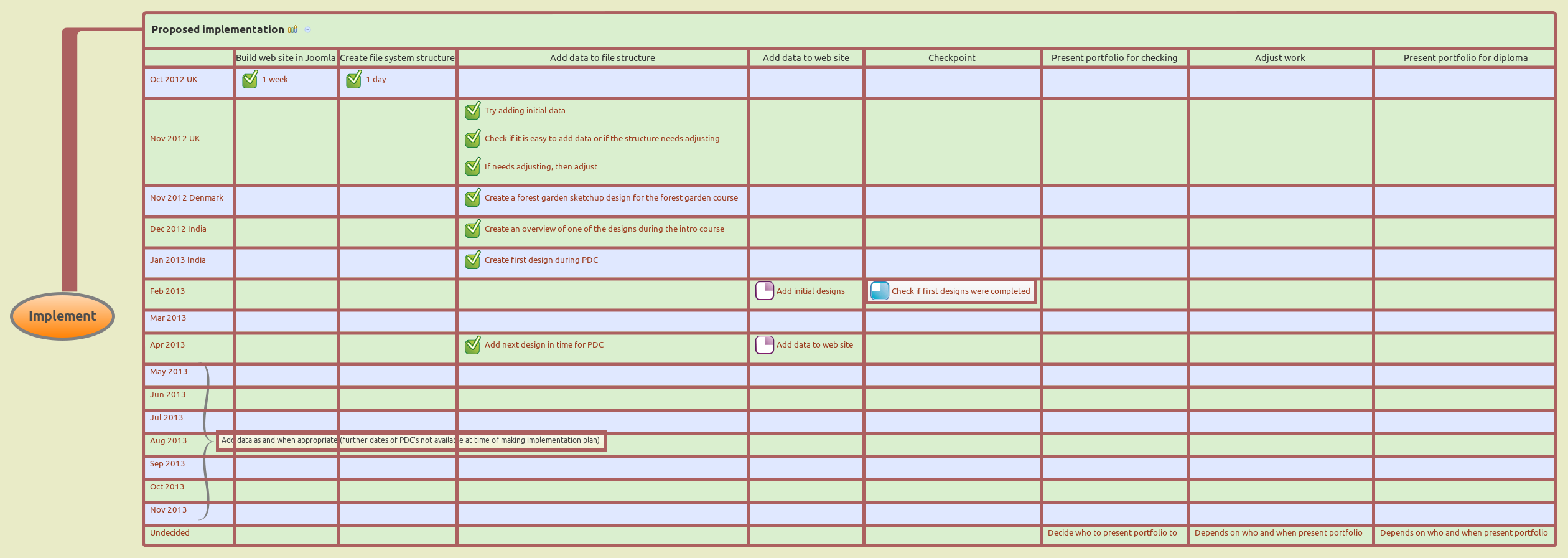Click checkmark beside Add next design in time for PDC
This screenshot has width=1568, height=558.
pos(472,345)
